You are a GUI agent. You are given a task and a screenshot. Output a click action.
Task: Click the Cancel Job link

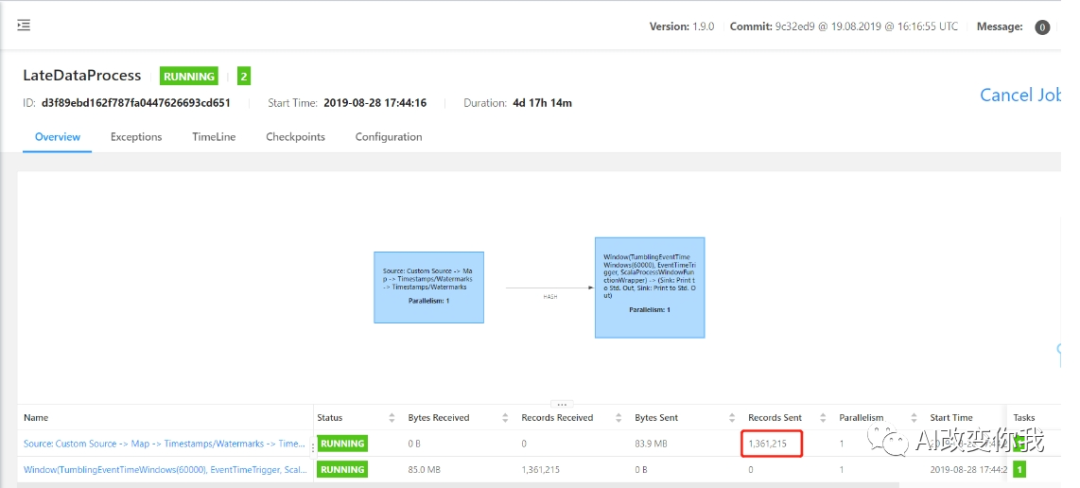coord(1019,95)
